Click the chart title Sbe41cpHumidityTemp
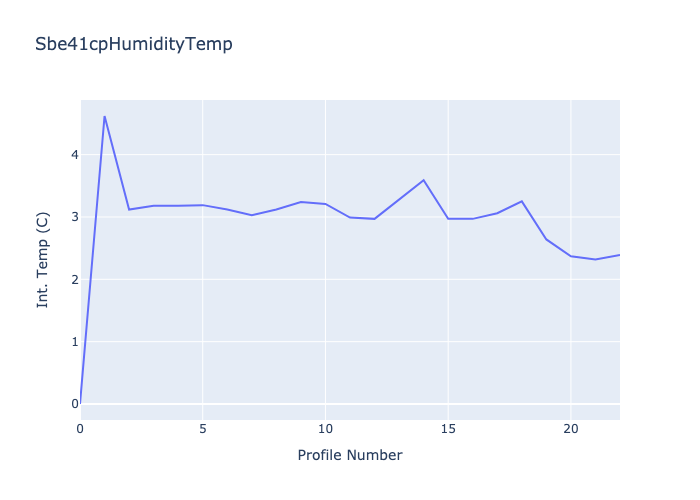This screenshot has width=700, height=500. (x=134, y=44)
